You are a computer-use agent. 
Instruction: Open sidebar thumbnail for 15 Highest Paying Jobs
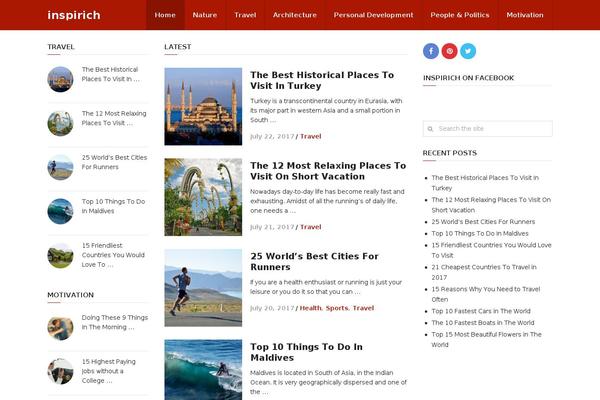pos(60,371)
